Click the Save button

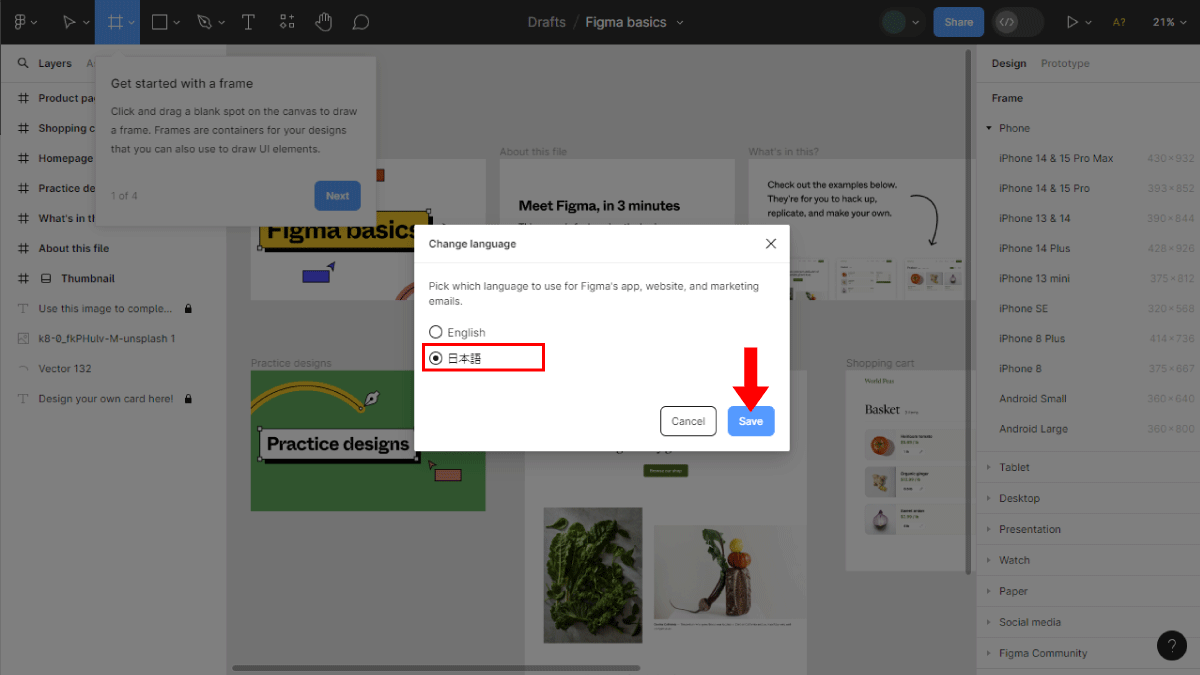pyautogui.click(x=751, y=421)
